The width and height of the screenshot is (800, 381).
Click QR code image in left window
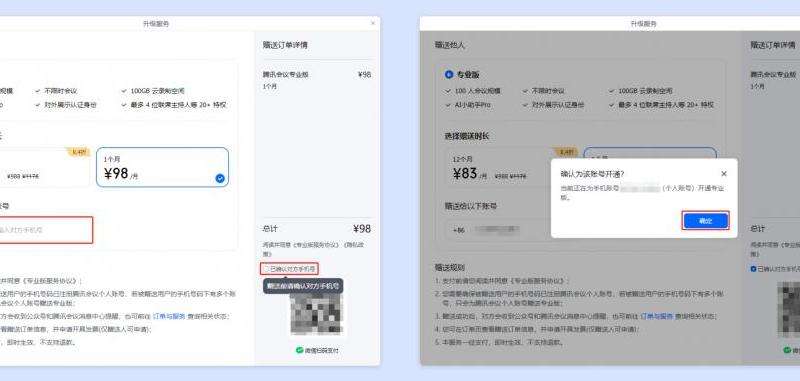click(316, 315)
